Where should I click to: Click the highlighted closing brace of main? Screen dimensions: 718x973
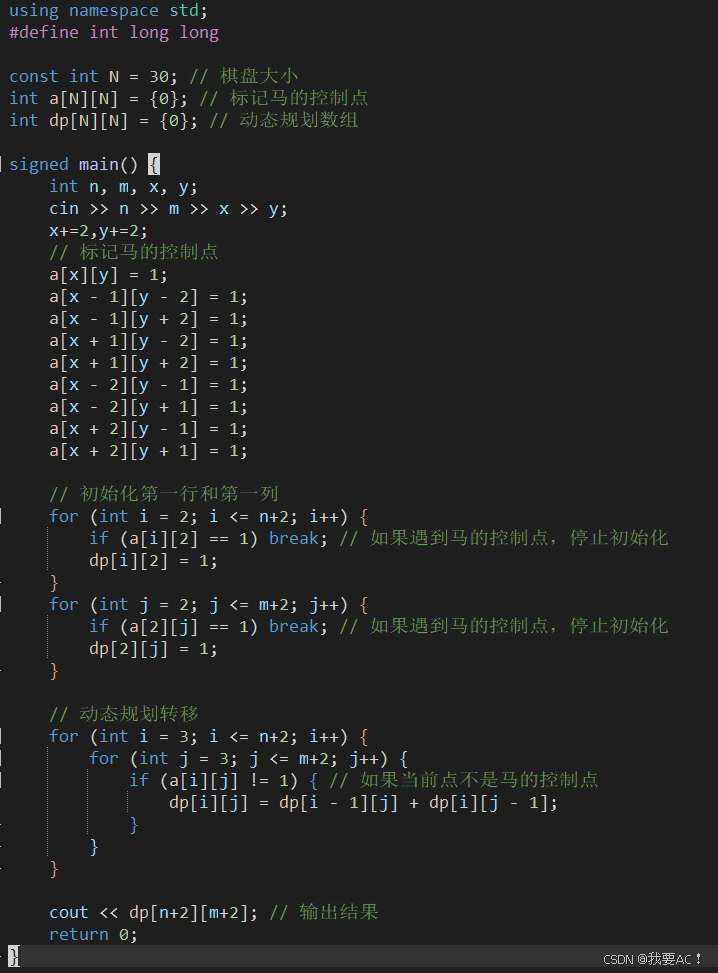pyautogui.click(x=14, y=956)
